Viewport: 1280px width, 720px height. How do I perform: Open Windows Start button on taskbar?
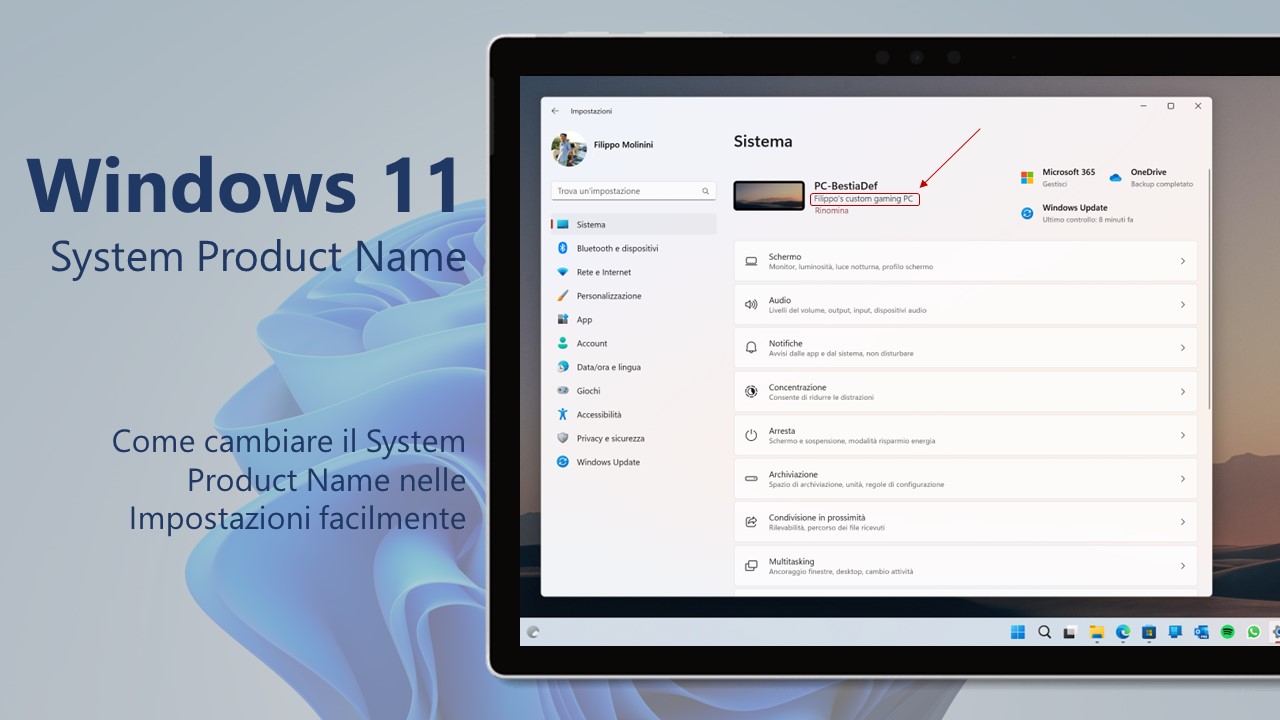pyautogui.click(x=1018, y=632)
